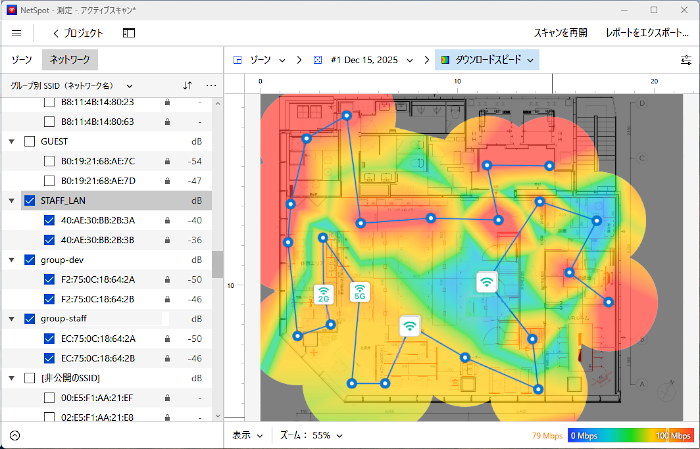The image size is (700, 449).
Task: Click the 2G access point marker
Action: [324, 294]
